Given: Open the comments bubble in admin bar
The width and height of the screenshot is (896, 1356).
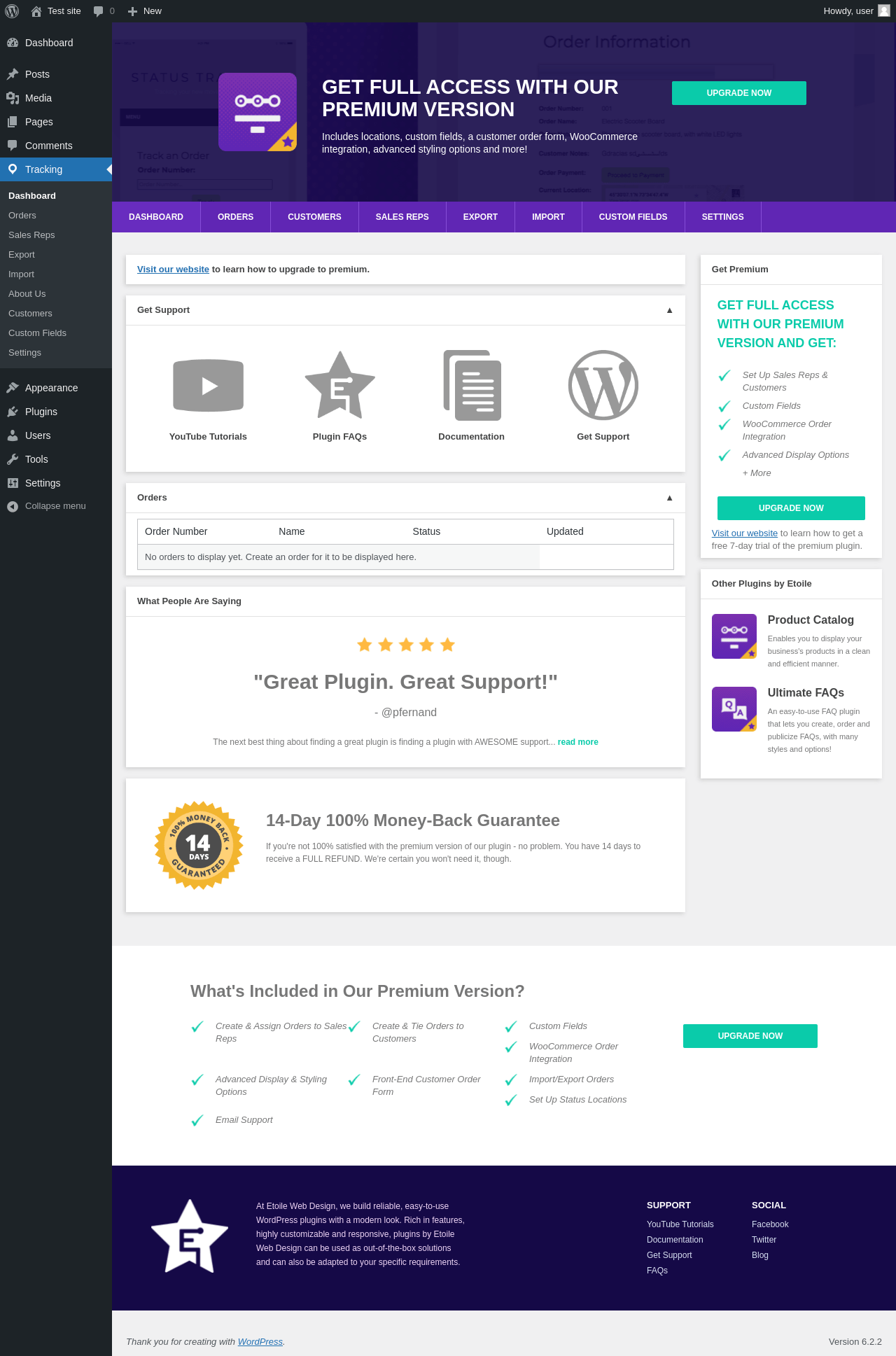Looking at the screenshot, I should click(x=99, y=11).
